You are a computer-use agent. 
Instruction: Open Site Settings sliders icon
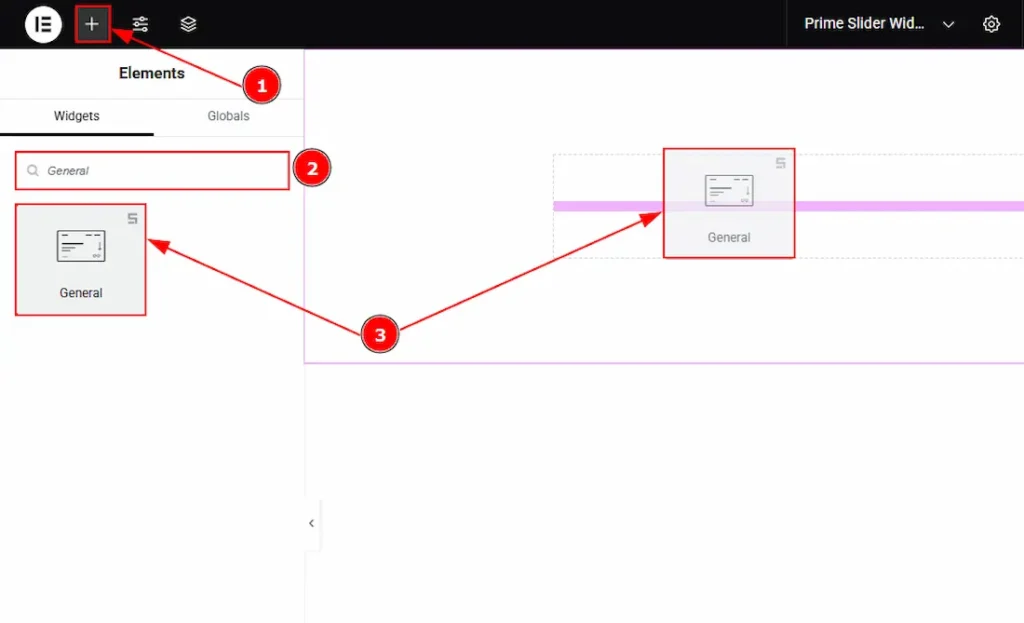140,24
